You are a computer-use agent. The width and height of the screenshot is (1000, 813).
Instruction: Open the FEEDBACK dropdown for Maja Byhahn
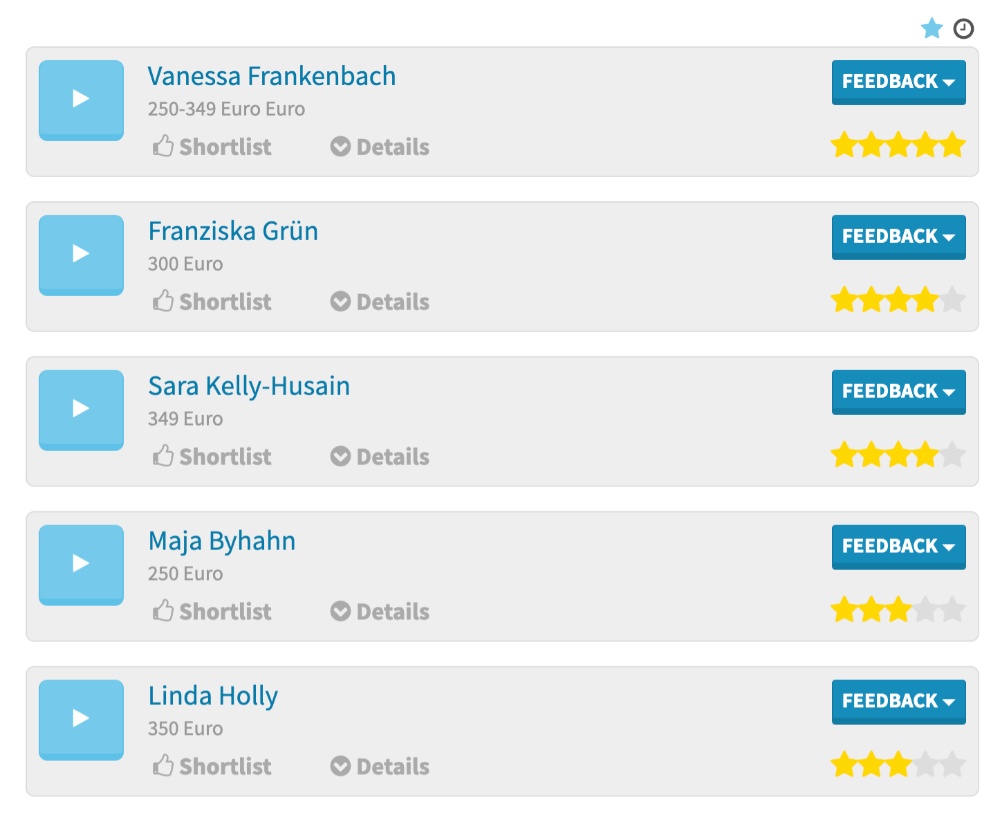click(898, 547)
